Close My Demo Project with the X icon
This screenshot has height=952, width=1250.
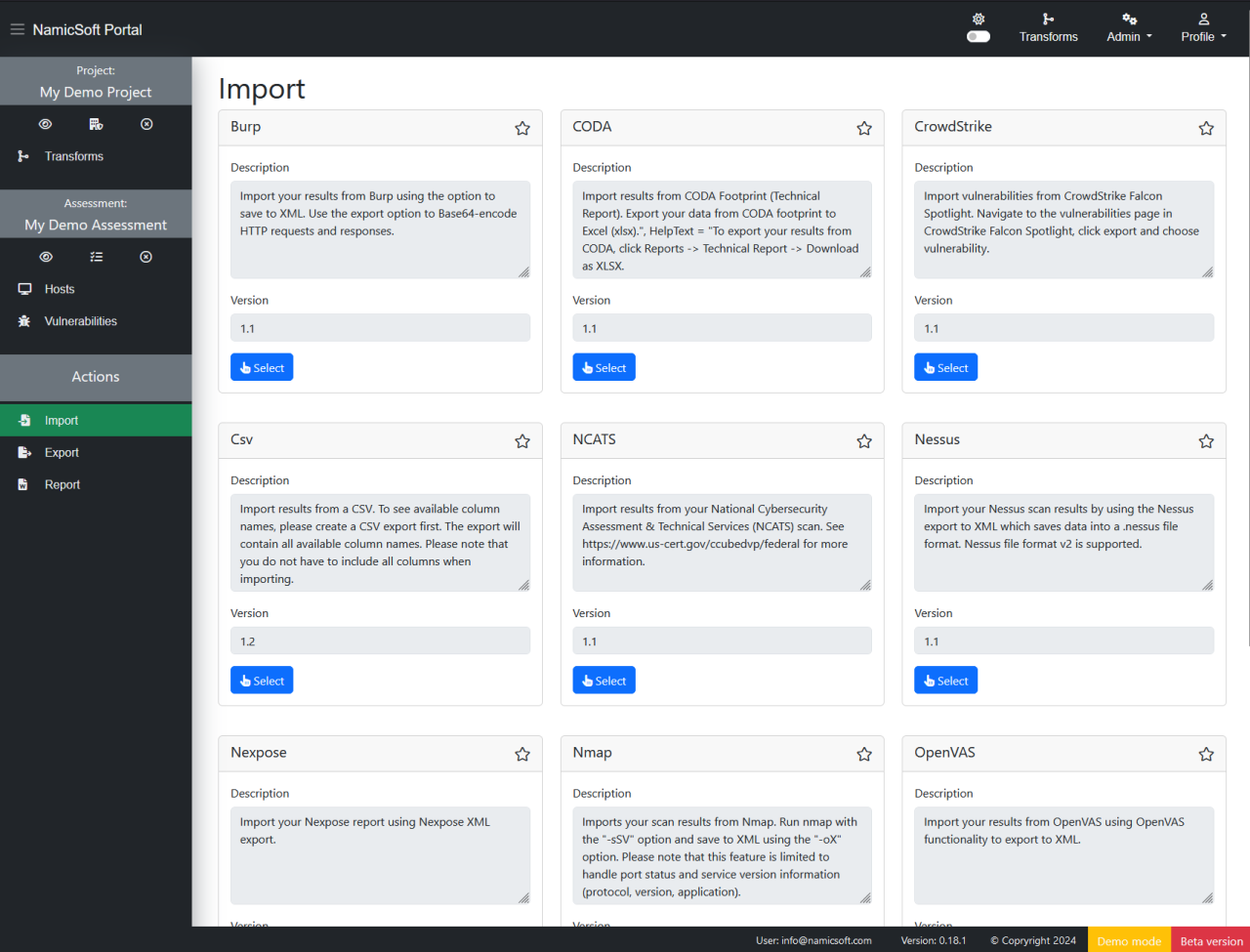point(146,124)
